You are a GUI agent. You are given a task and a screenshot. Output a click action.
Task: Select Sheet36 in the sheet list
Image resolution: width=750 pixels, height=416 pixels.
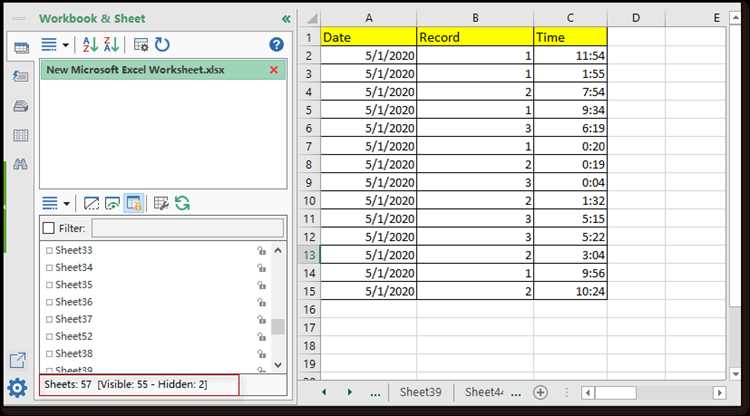[x=74, y=302]
